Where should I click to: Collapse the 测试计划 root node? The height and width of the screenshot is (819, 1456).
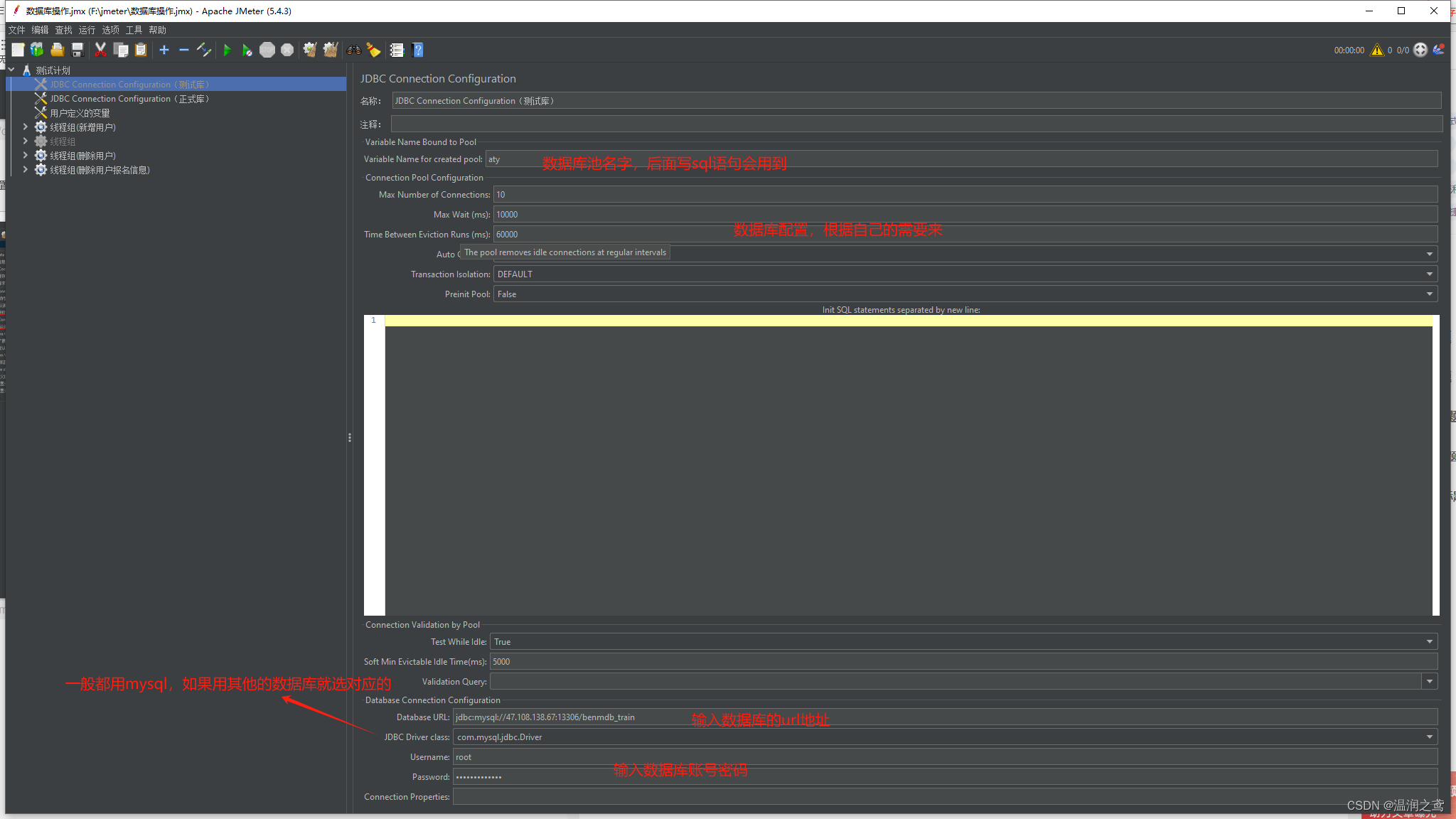click(11, 70)
